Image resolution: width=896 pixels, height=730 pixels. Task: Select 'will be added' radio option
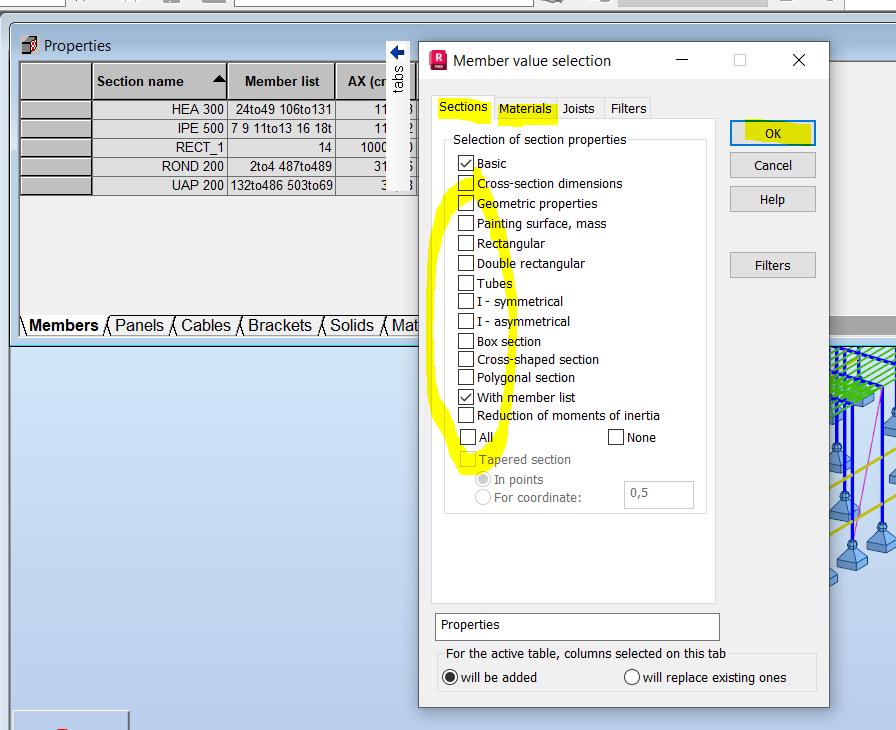pos(450,677)
